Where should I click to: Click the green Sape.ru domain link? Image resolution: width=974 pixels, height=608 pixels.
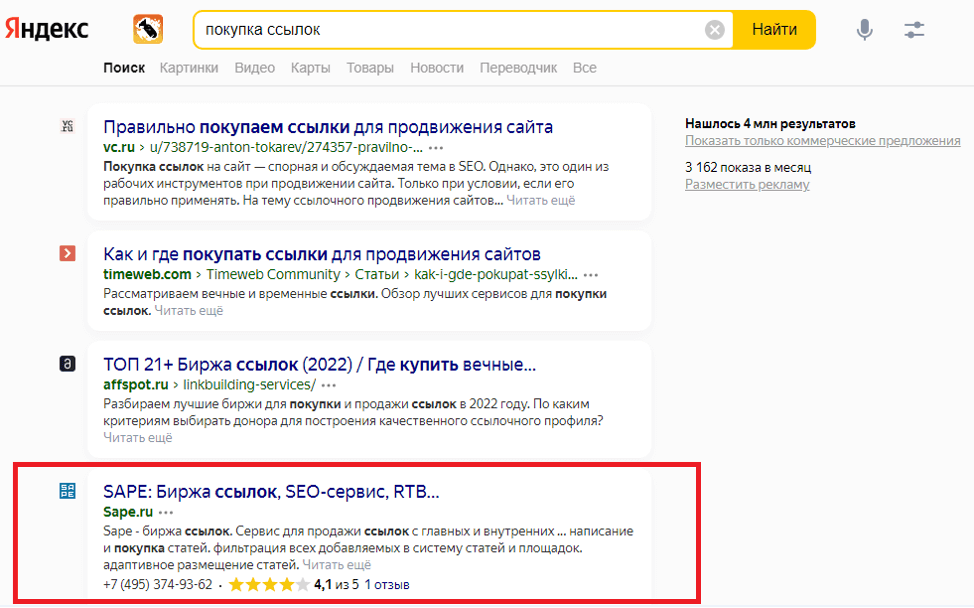[x=128, y=512]
